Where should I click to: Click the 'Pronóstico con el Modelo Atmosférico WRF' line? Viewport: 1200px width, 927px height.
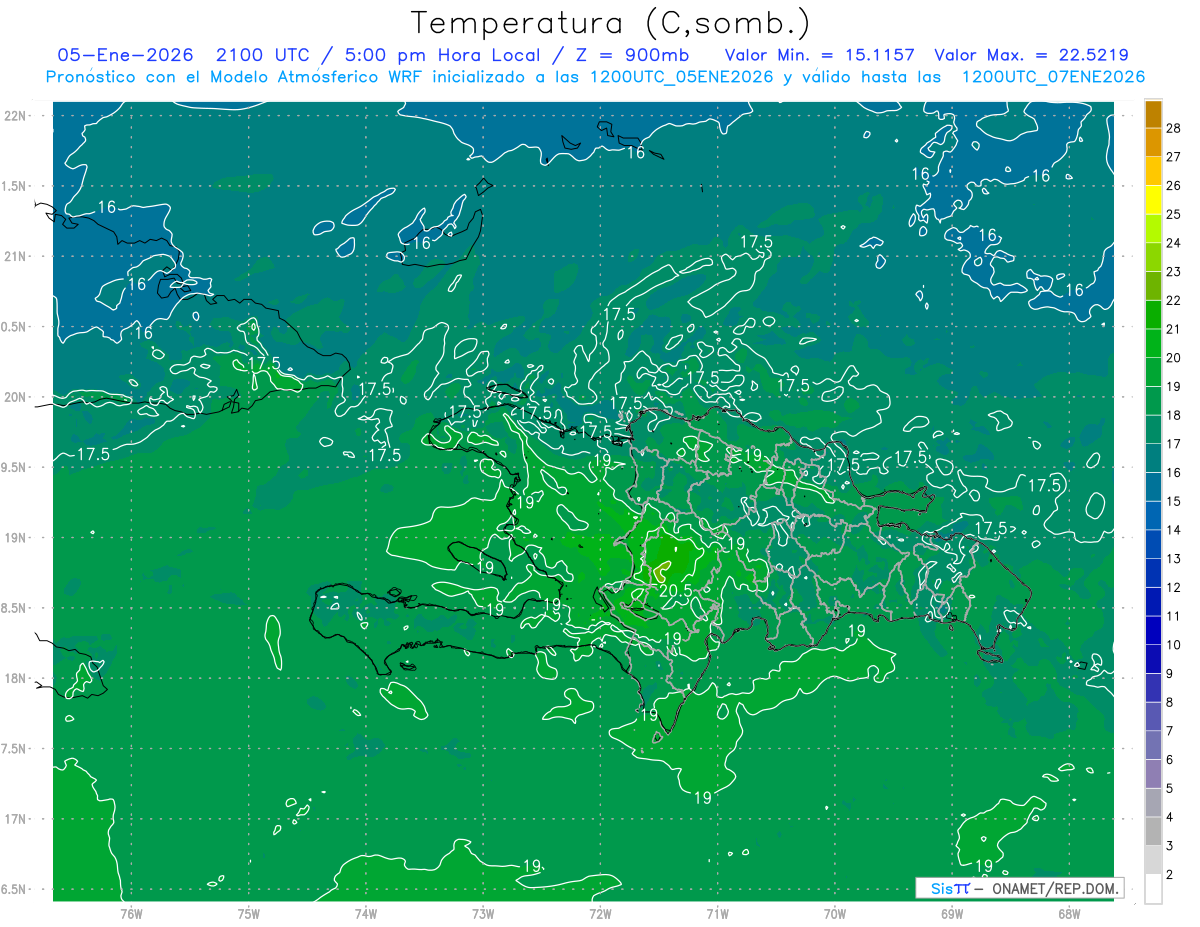click(595, 77)
